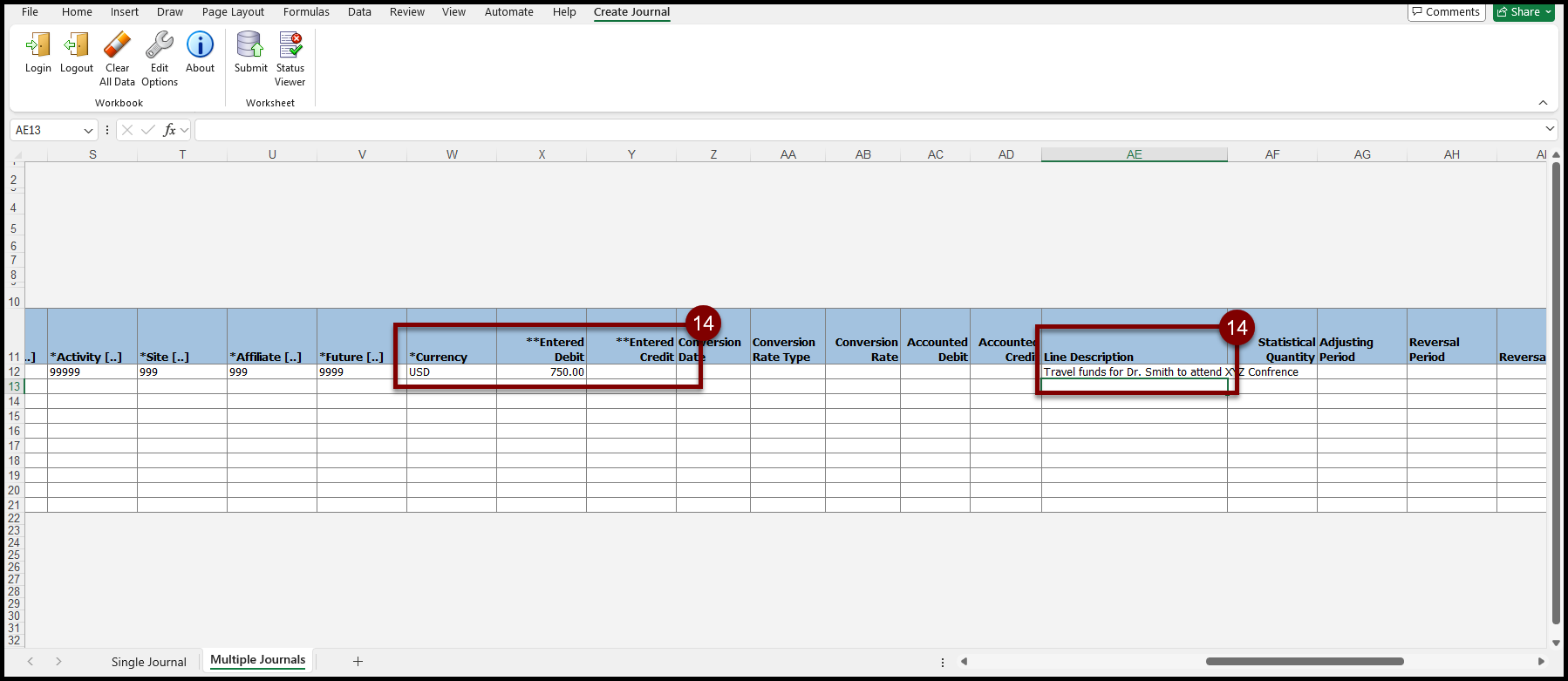Click the Login icon in the ribbon
1568x681 pixels.
(37, 45)
